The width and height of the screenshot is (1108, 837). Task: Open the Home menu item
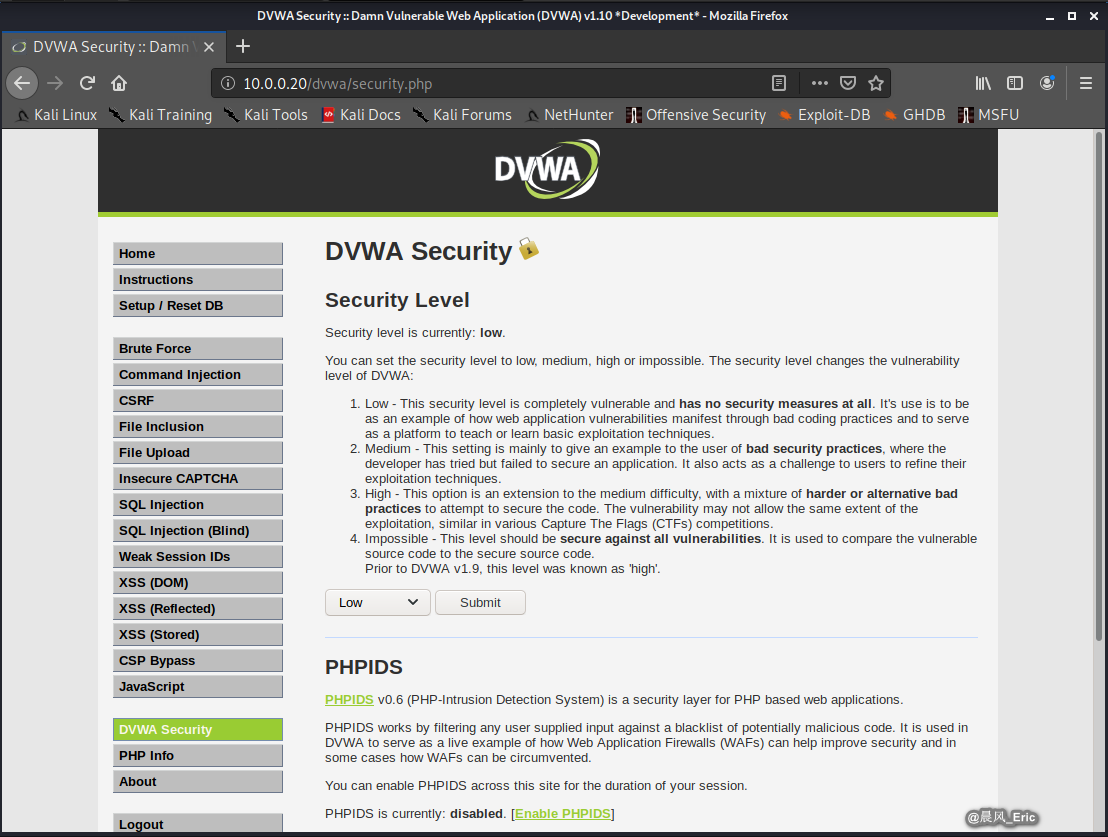(x=198, y=254)
